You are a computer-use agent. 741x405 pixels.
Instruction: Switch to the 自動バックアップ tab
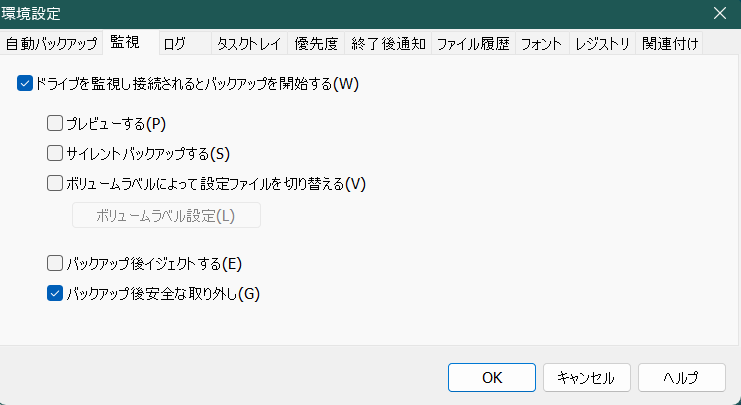51,44
